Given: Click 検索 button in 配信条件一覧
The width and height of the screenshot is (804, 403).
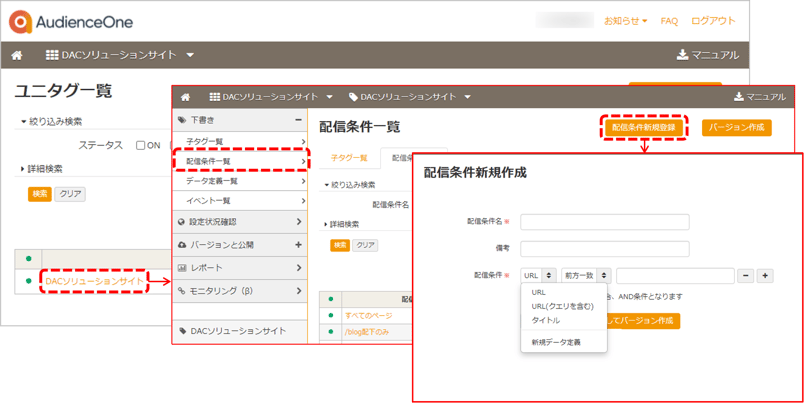Looking at the screenshot, I should tap(340, 245).
